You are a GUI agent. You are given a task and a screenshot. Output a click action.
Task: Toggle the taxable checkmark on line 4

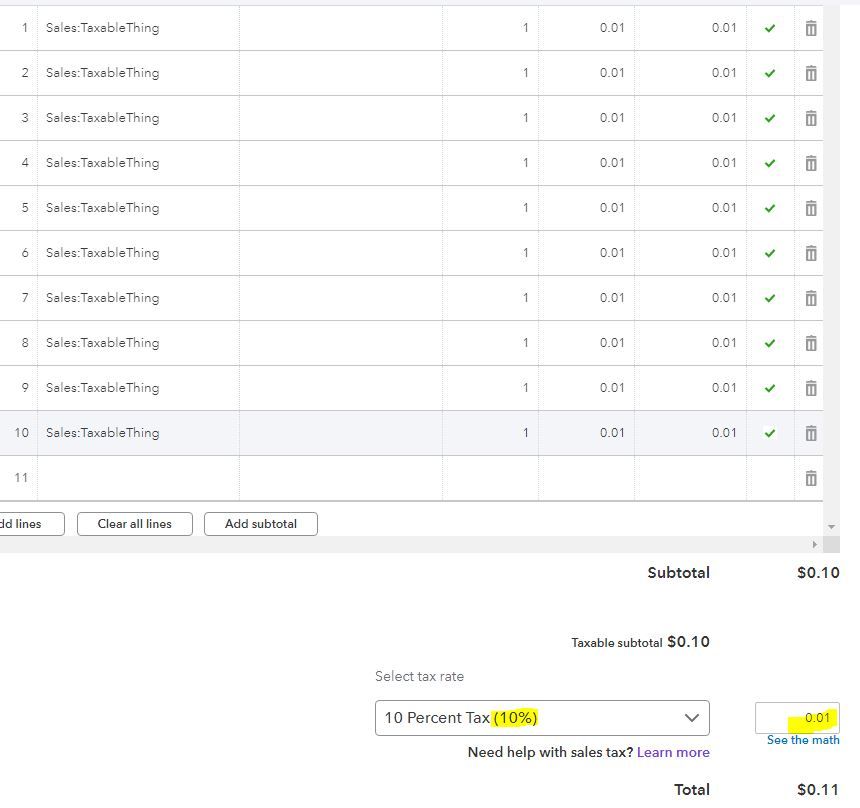770,163
